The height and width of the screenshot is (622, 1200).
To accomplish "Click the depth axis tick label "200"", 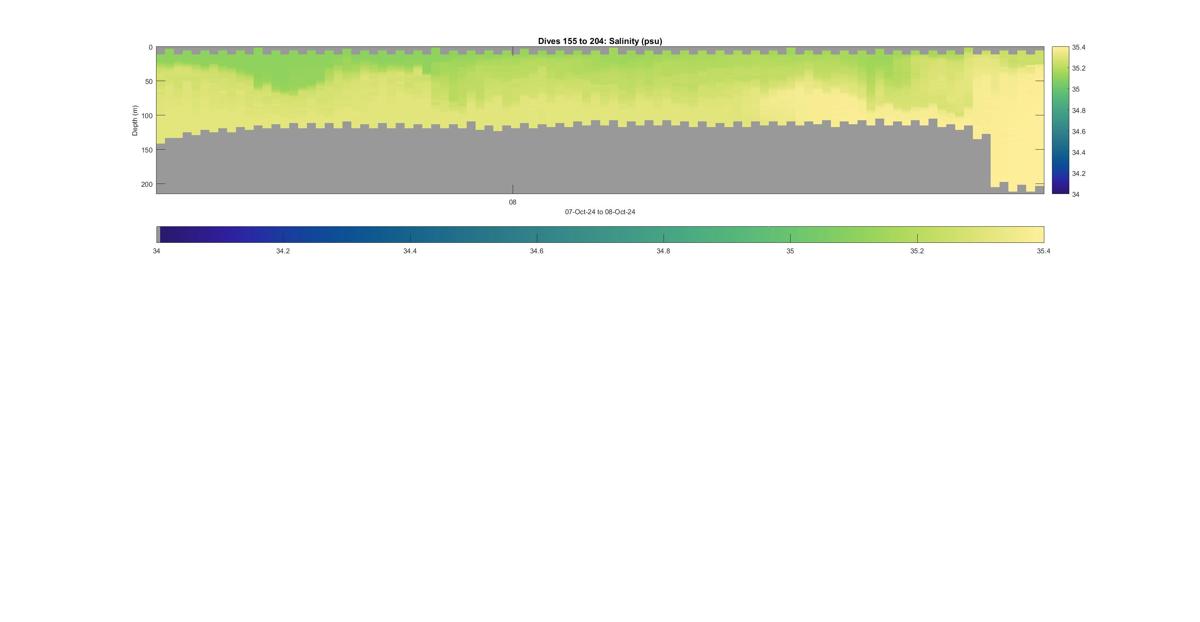I will (x=146, y=184).
